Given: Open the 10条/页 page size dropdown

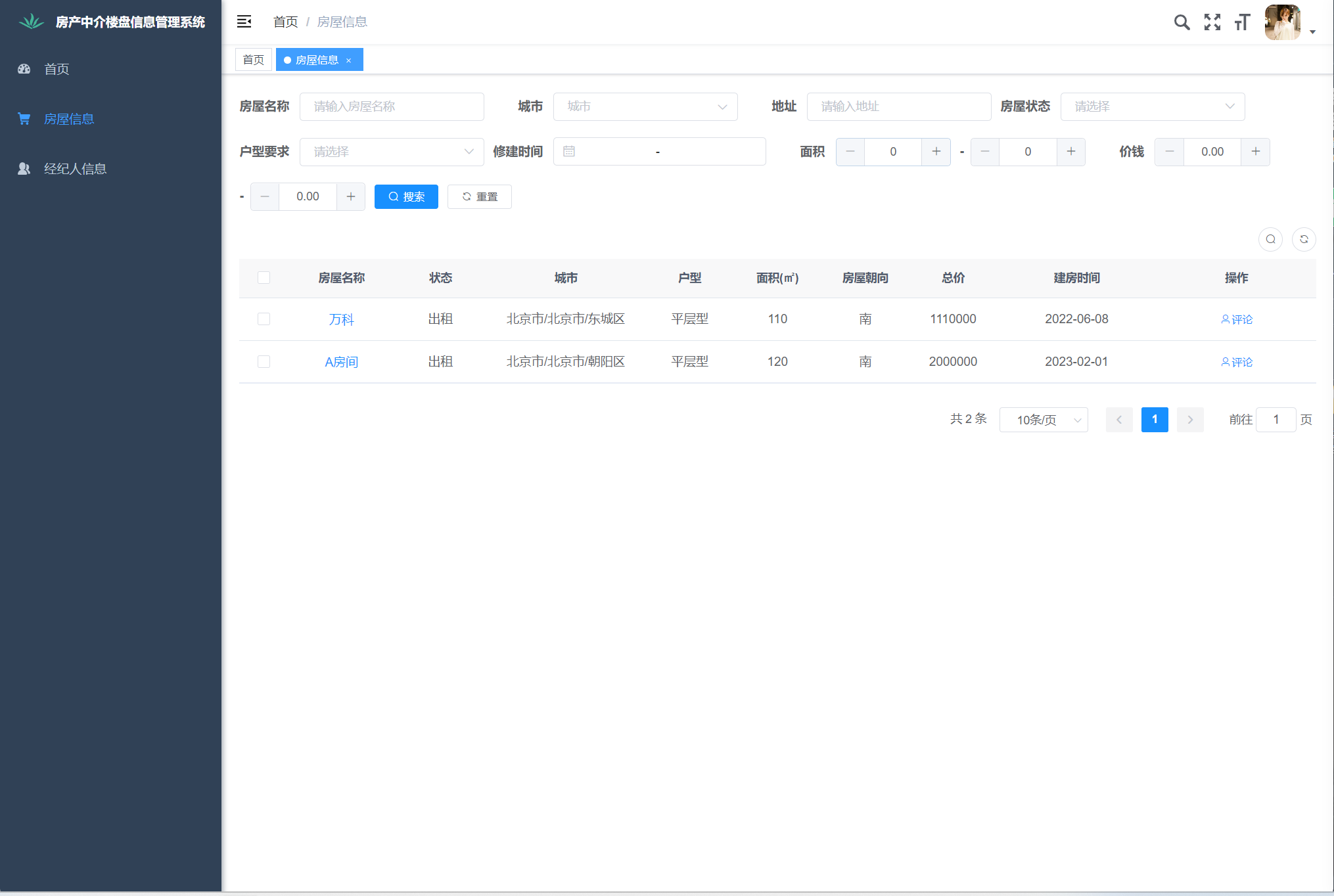Looking at the screenshot, I should 1043,420.
